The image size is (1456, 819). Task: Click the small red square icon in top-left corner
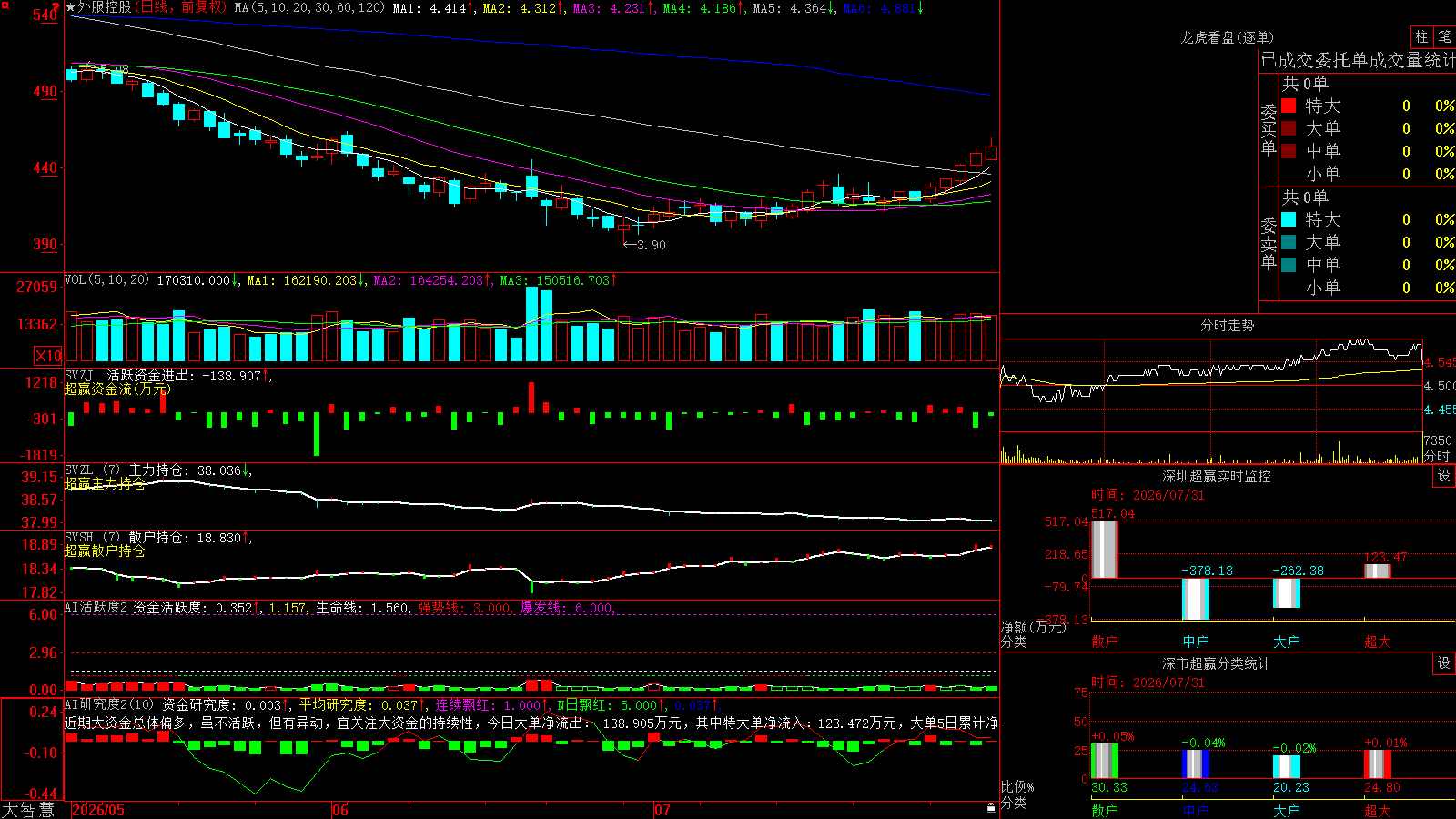point(4,4)
